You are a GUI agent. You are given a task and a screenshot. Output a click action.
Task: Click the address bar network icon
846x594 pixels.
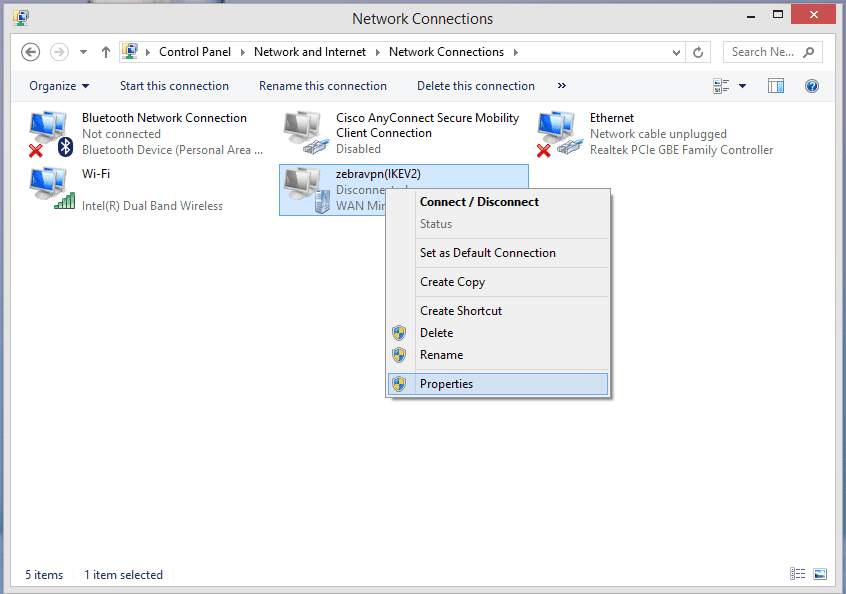130,52
